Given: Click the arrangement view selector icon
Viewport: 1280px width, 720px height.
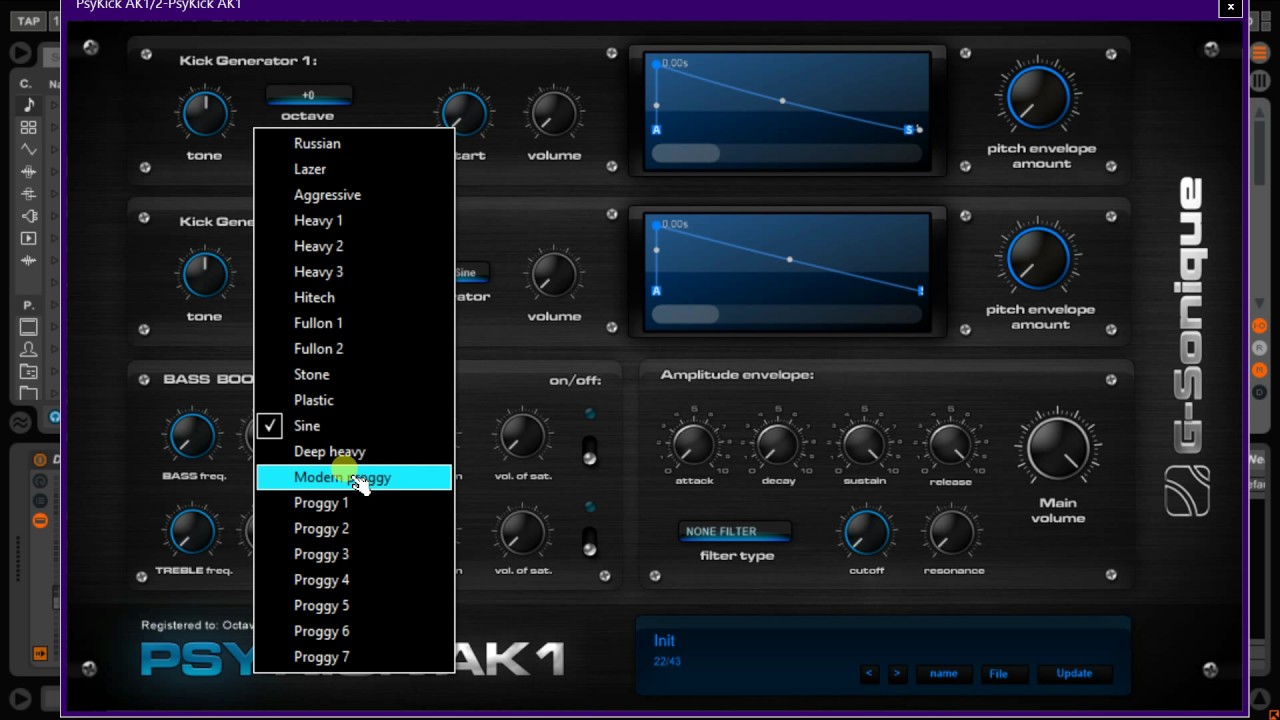Looking at the screenshot, I should tap(1260, 80).
